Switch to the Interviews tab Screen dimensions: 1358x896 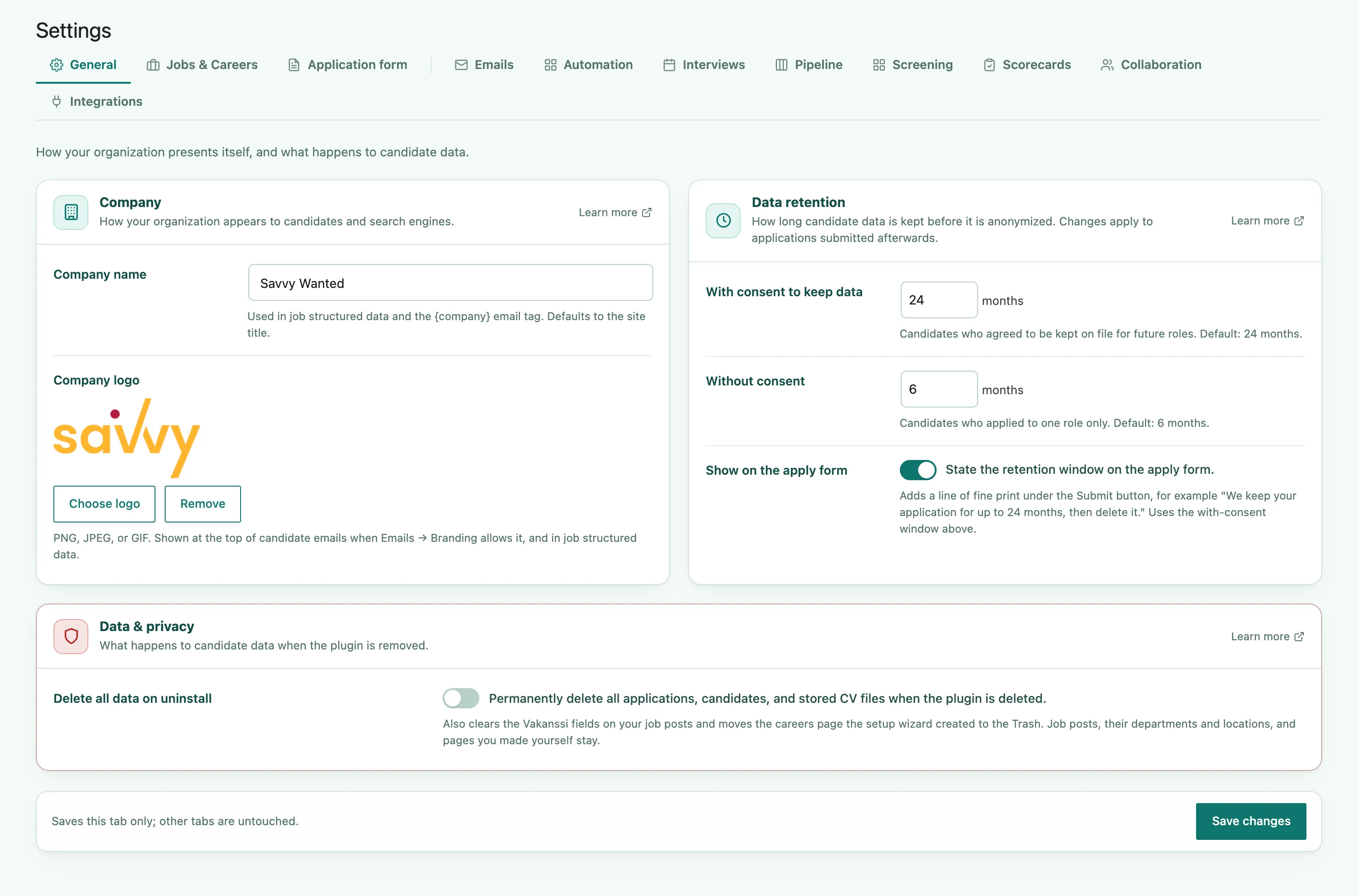tap(704, 64)
